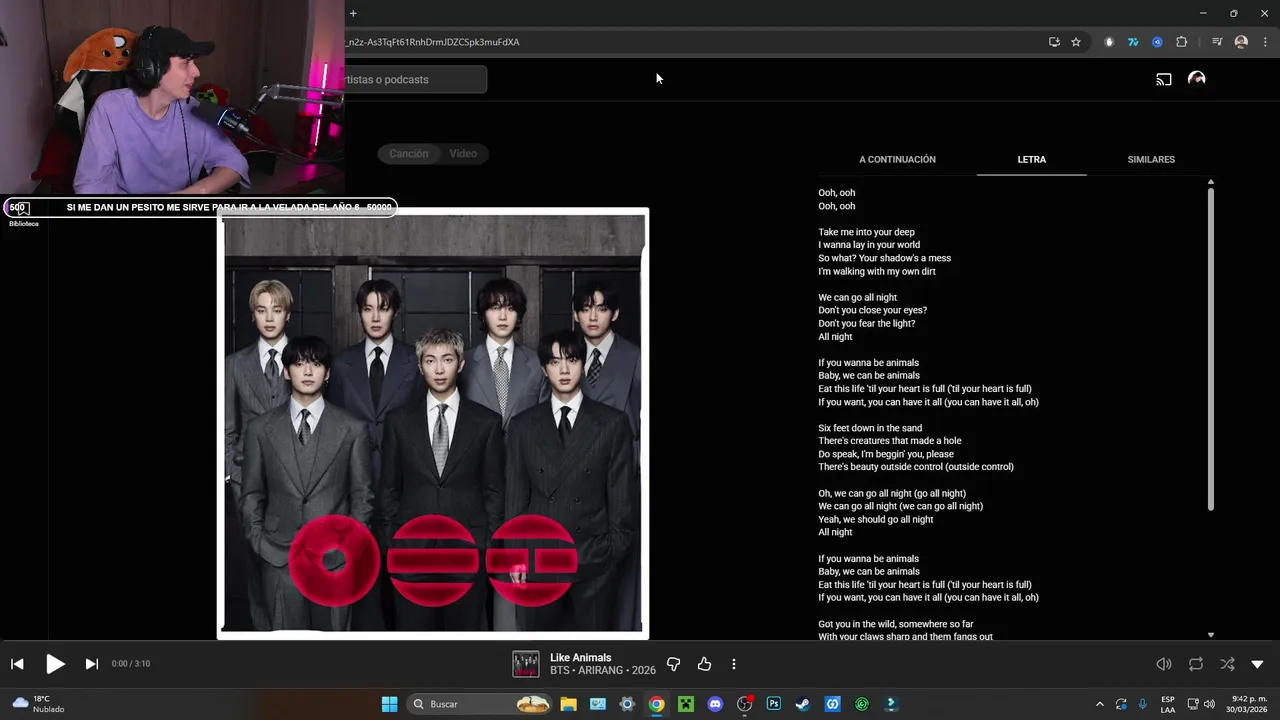This screenshot has height=720, width=1280.
Task: Open the clock showing 9:42 p. m.
Action: (1248, 704)
